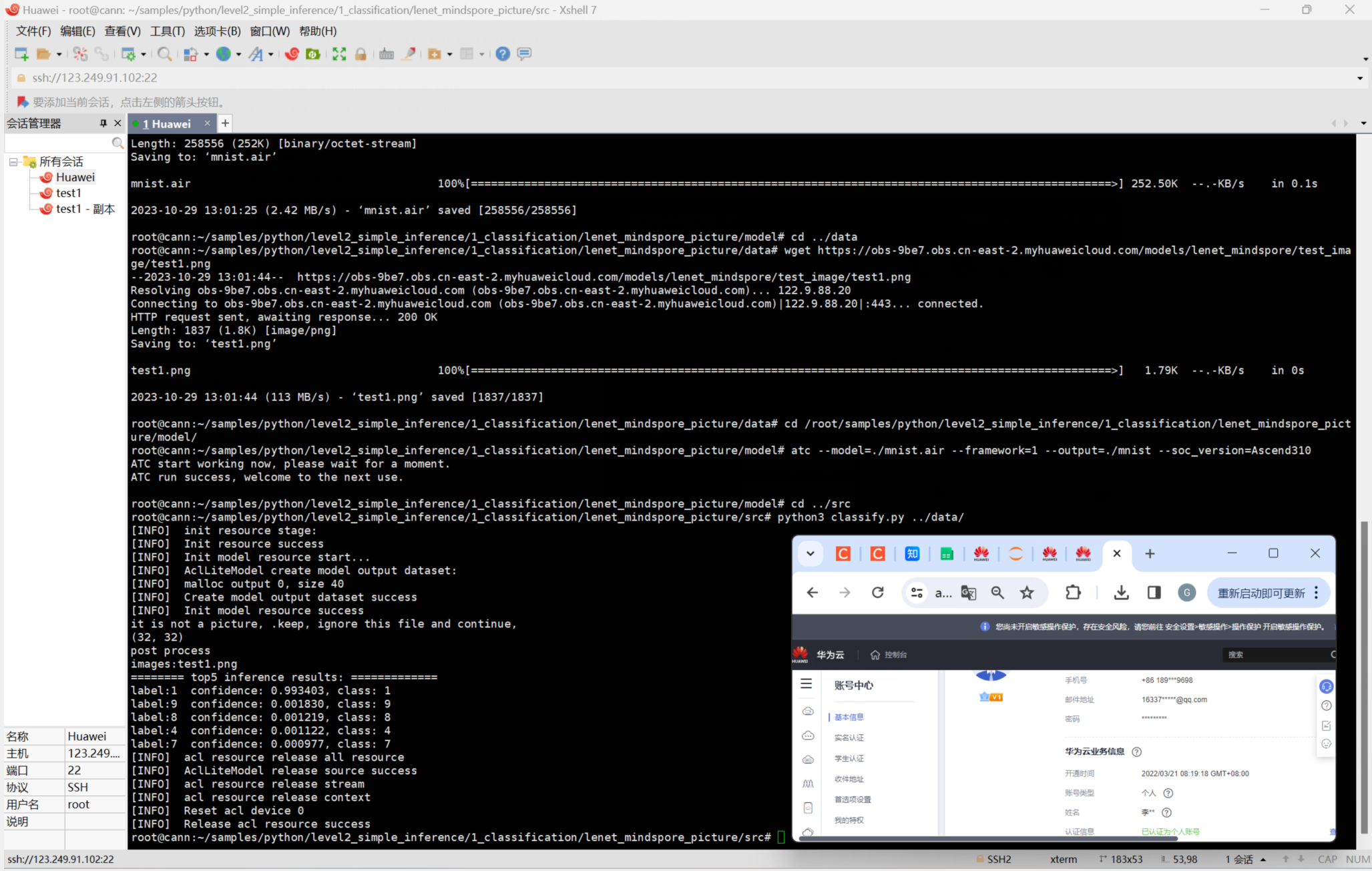Click the fullscreen green arrows icon
This screenshot has height=871, width=1372.
[x=339, y=54]
